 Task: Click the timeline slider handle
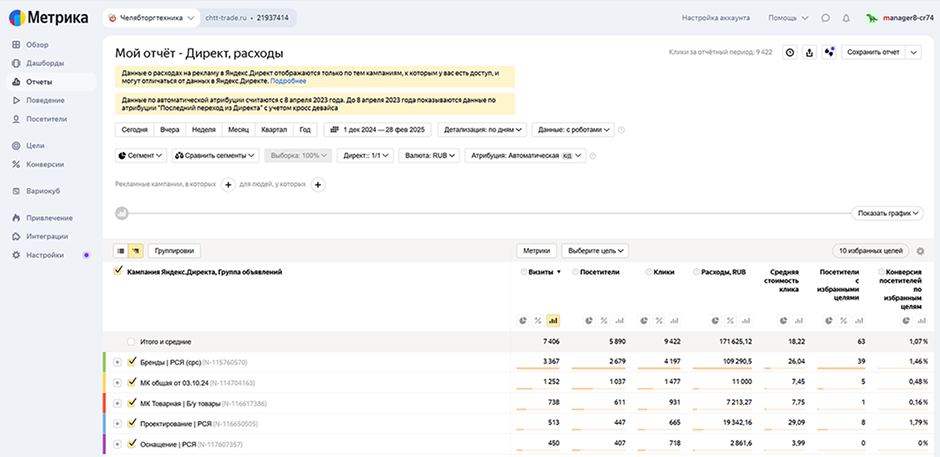coord(122,212)
